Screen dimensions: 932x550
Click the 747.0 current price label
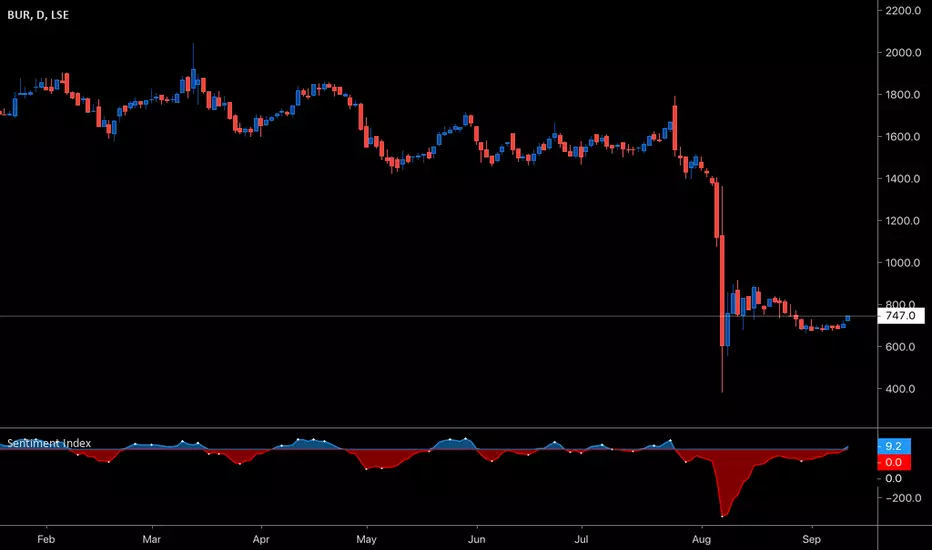[x=900, y=316]
